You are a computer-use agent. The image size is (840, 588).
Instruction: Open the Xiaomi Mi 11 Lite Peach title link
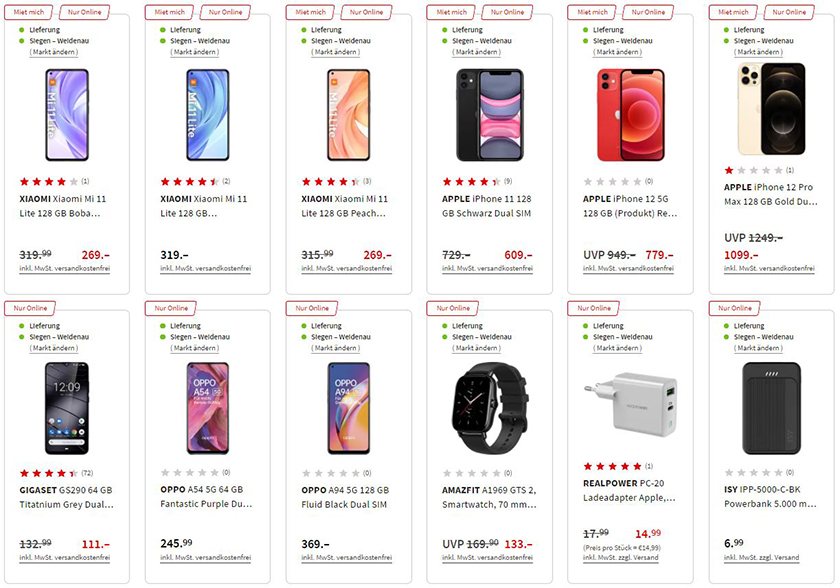point(347,207)
